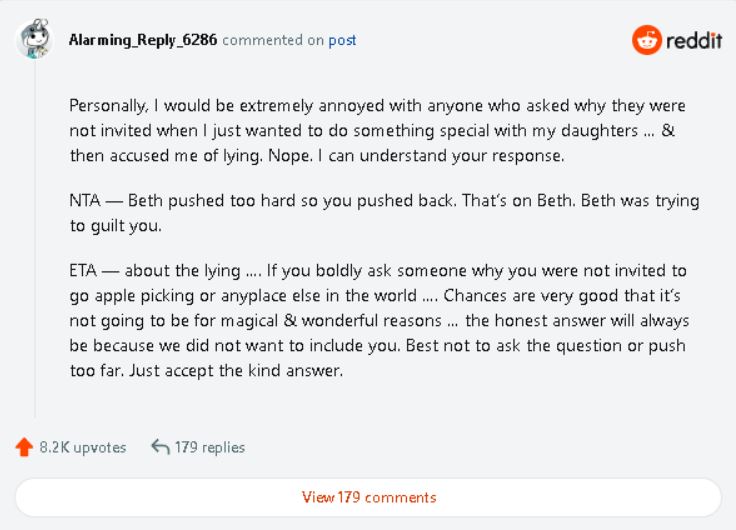
Task: Click the orange upvote arrow icon
Action: coord(24,447)
